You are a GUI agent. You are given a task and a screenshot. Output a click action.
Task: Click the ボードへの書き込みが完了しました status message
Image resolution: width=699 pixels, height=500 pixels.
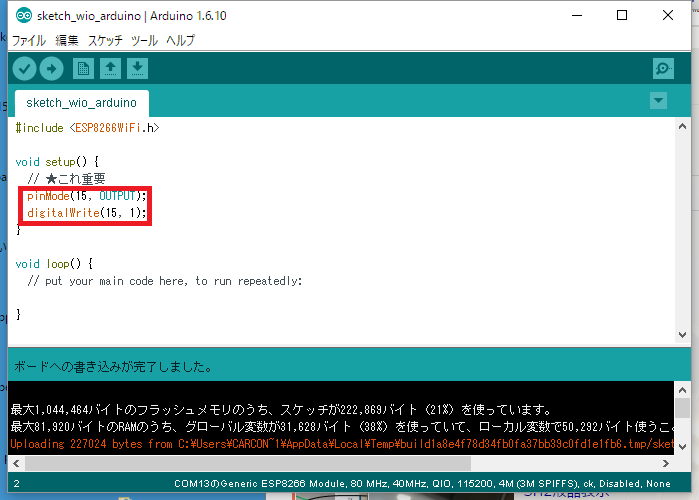(x=114, y=367)
